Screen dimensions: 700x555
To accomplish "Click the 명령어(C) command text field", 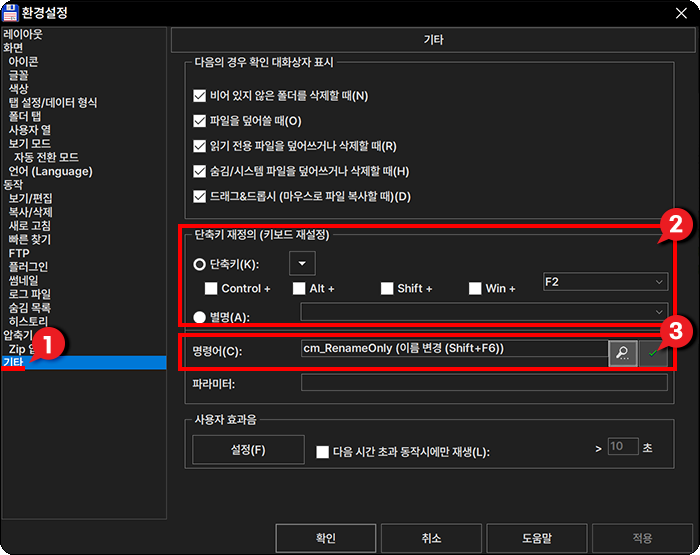I will 454,348.
